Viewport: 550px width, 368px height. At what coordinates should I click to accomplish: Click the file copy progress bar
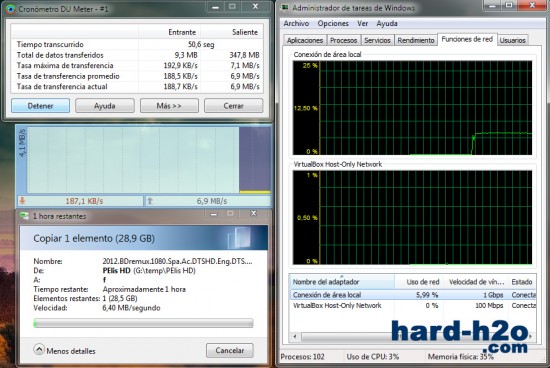[143, 323]
